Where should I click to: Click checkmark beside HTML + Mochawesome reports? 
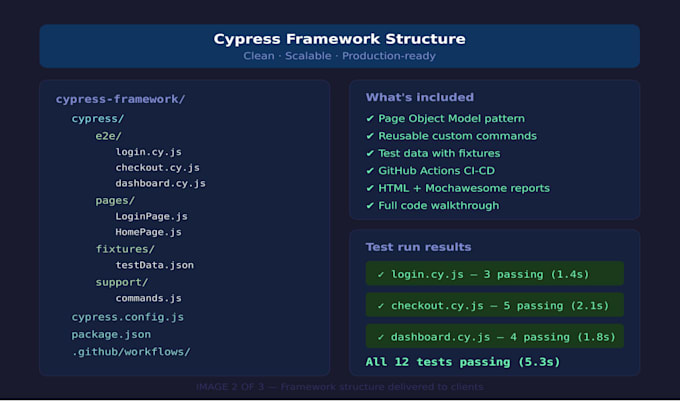(370, 188)
